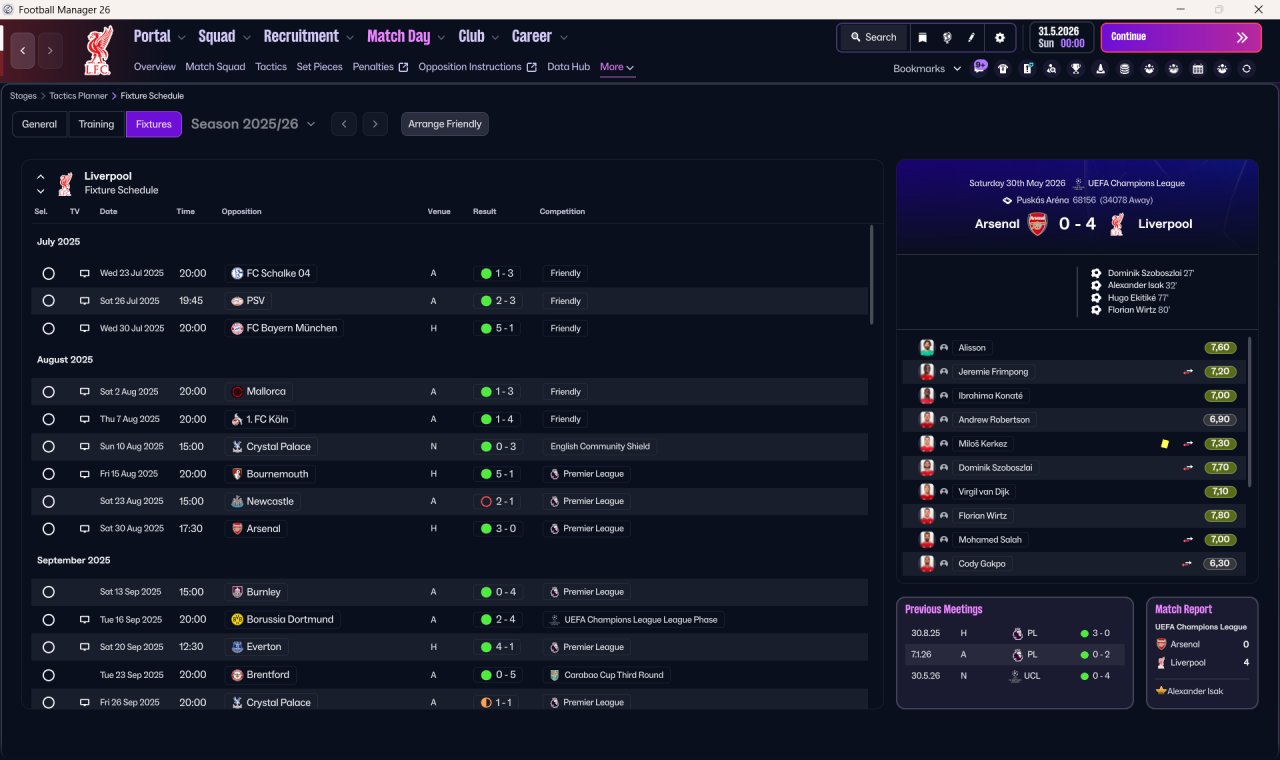Open the Match Day dropdown menu
Viewport: 1280px width, 760px height.
point(406,36)
